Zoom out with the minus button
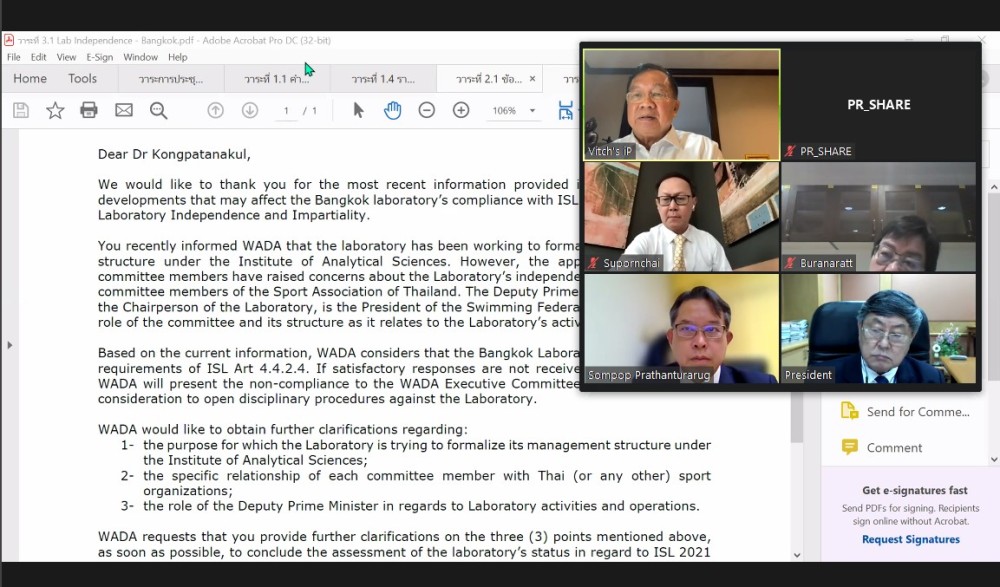Viewport: 1000px width, 587px height. pyautogui.click(x=427, y=110)
